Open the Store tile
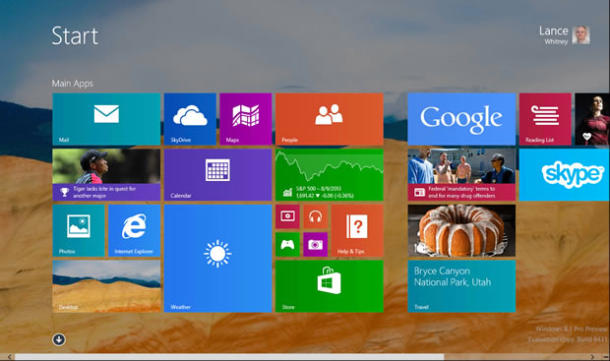610x361 pixels. [329, 286]
